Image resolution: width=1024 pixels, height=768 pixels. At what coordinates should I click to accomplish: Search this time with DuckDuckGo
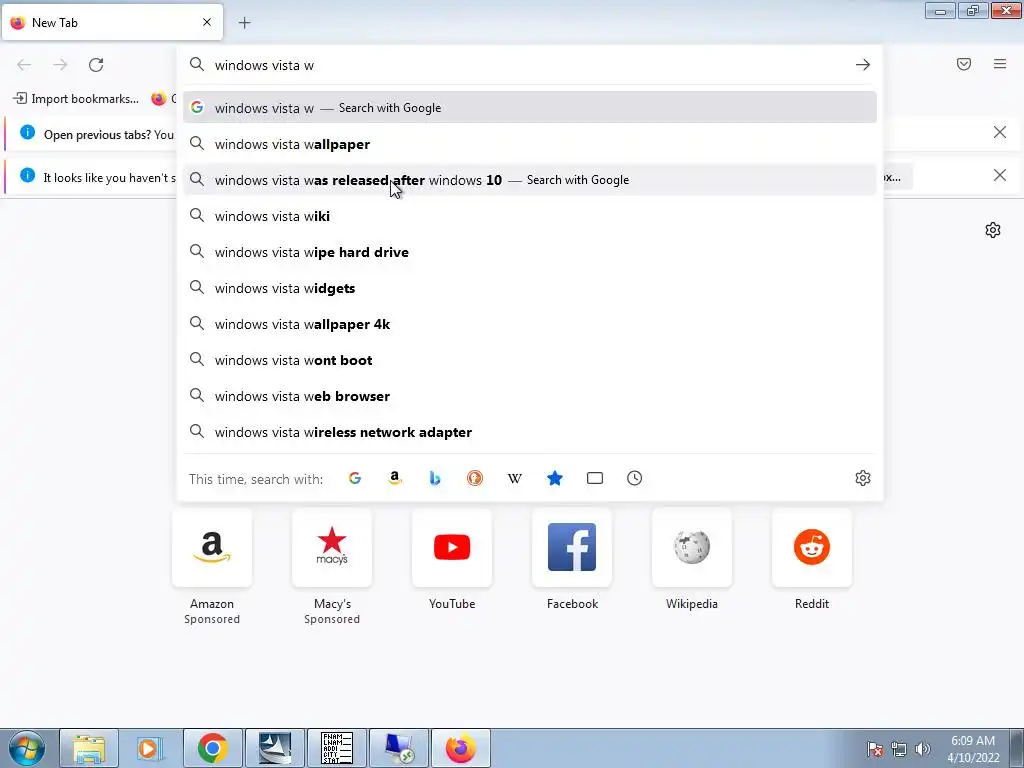coord(475,478)
